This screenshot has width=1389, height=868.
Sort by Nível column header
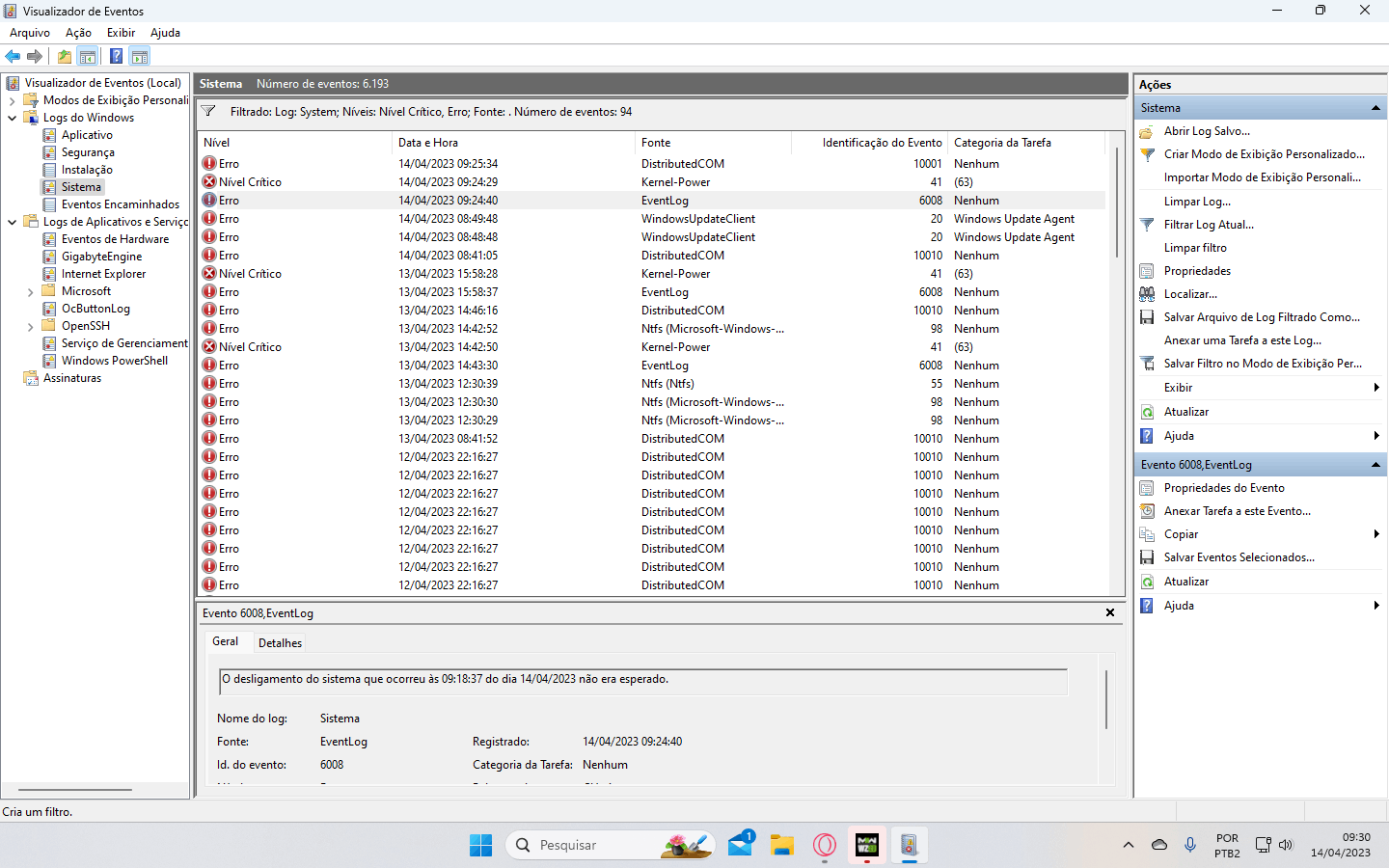(x=296, y=143)
